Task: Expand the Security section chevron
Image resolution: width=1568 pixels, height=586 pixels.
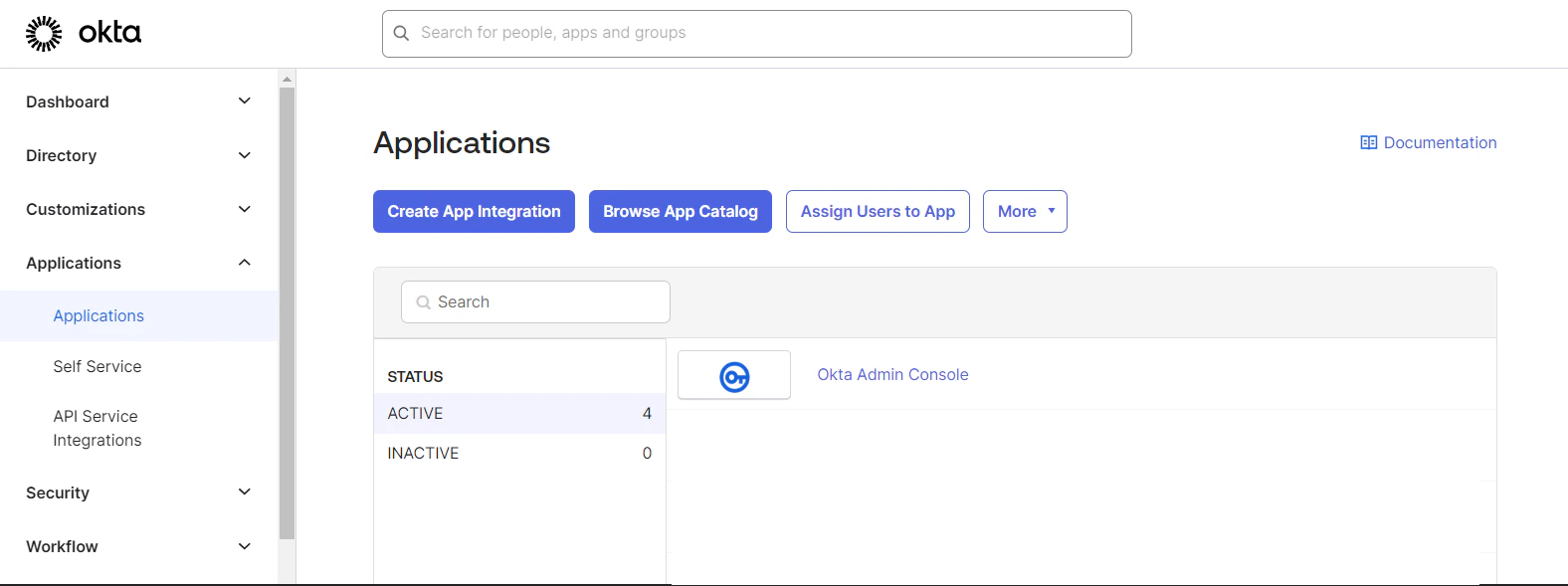Action: point(245,492)
